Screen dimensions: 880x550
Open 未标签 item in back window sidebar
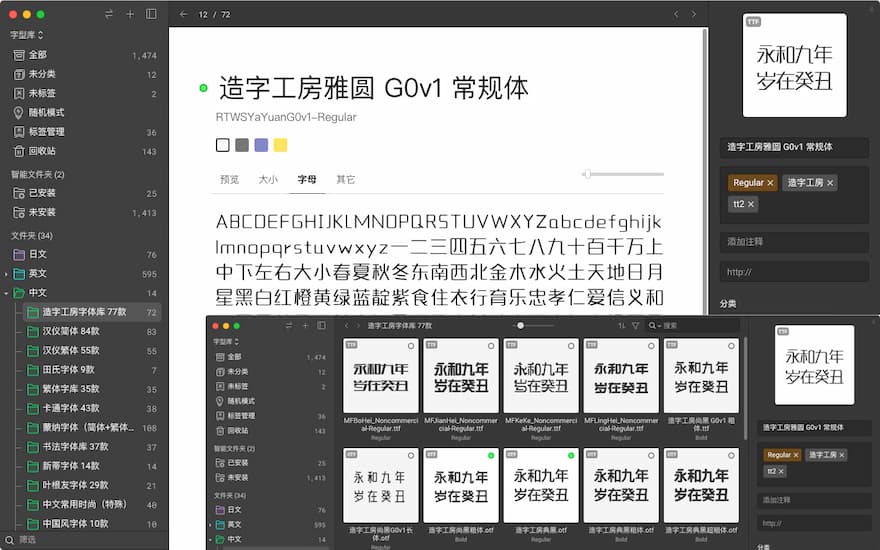84,93
